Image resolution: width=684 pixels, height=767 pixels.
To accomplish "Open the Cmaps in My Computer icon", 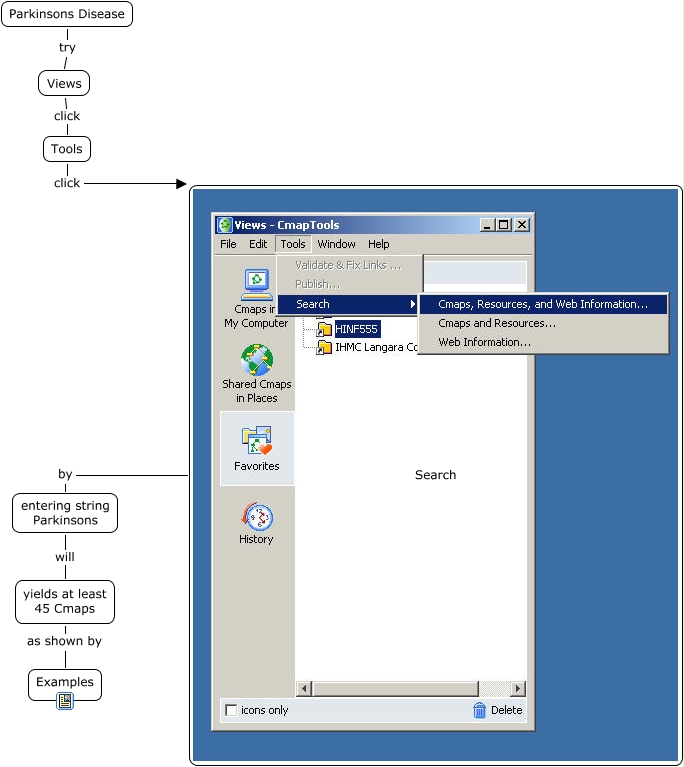I will [256, 284].
